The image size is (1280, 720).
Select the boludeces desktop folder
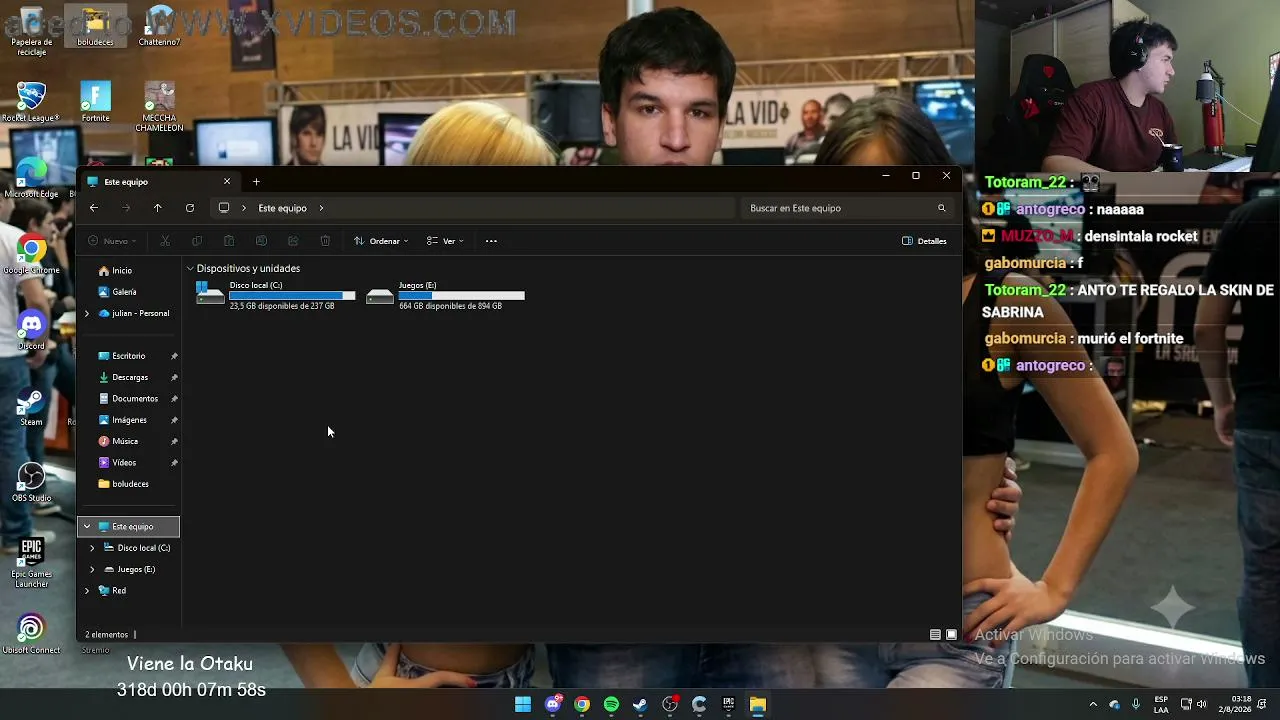(96, 27)
